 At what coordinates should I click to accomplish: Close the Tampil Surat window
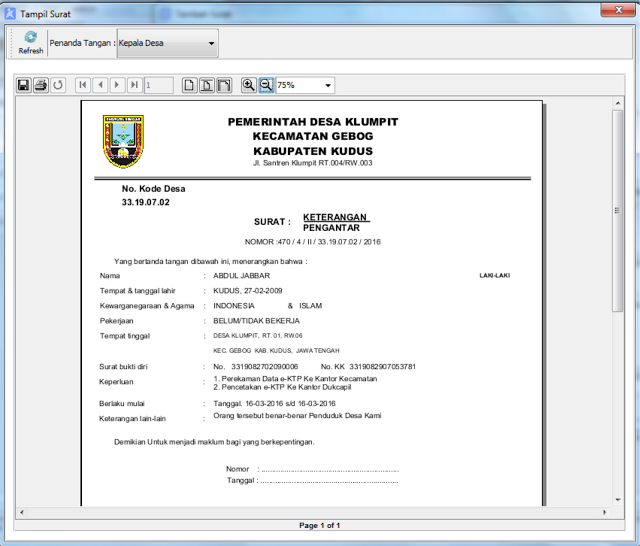[x=618, y=10]
